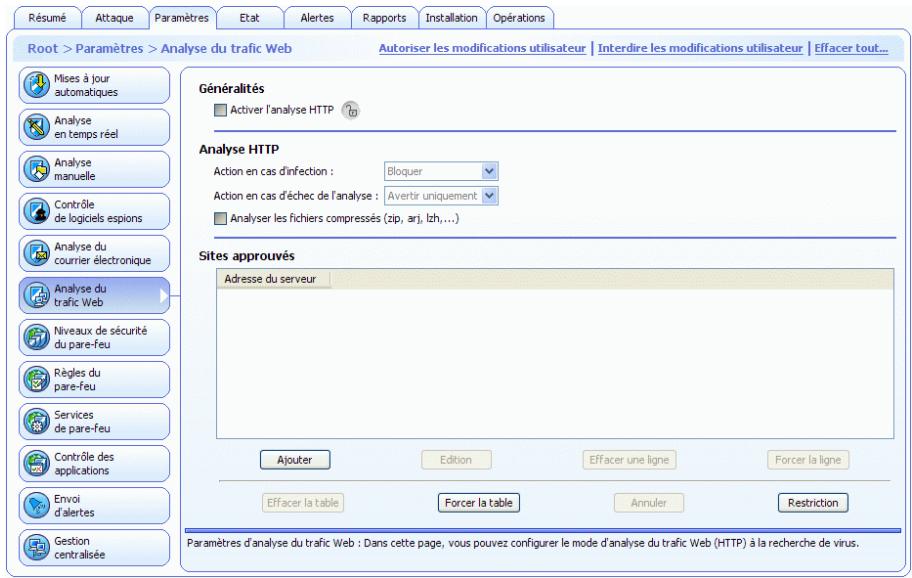Viewport: 912px width, 578px height.
Task: Click the Niveaux de sécurité du pare-feu icon
Action: pyautogui.click(x=37, y=337)
